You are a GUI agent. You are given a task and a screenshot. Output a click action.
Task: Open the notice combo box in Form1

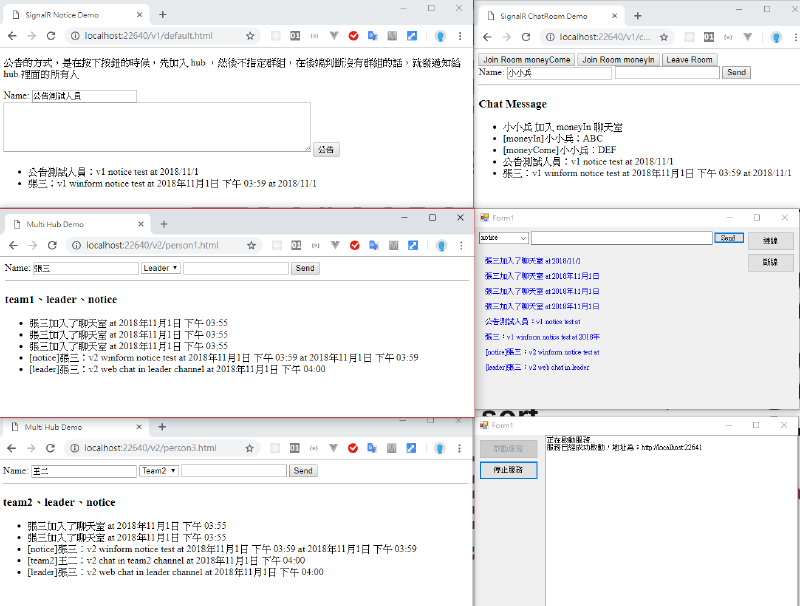(504, 238)
